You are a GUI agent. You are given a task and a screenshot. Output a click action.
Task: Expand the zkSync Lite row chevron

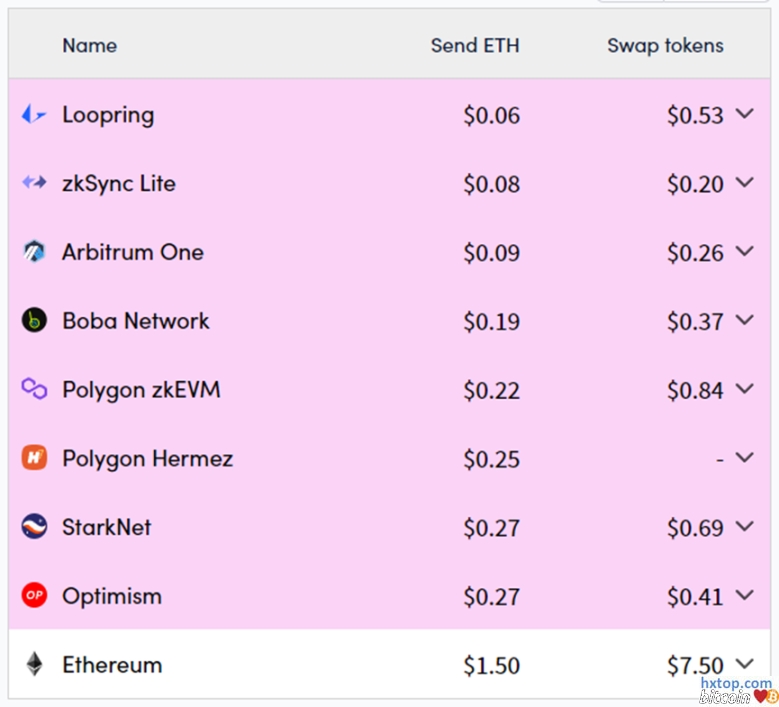[744, 182]
